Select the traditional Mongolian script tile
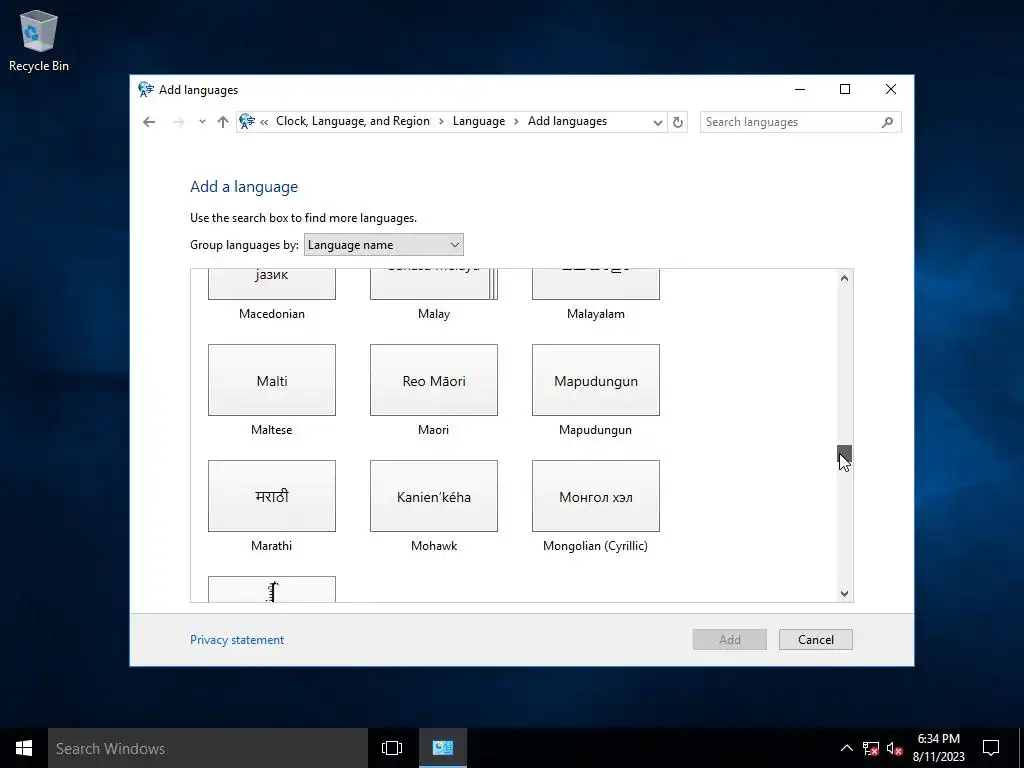The height and width of the screenshot is (768, 1024). [272, 589]
